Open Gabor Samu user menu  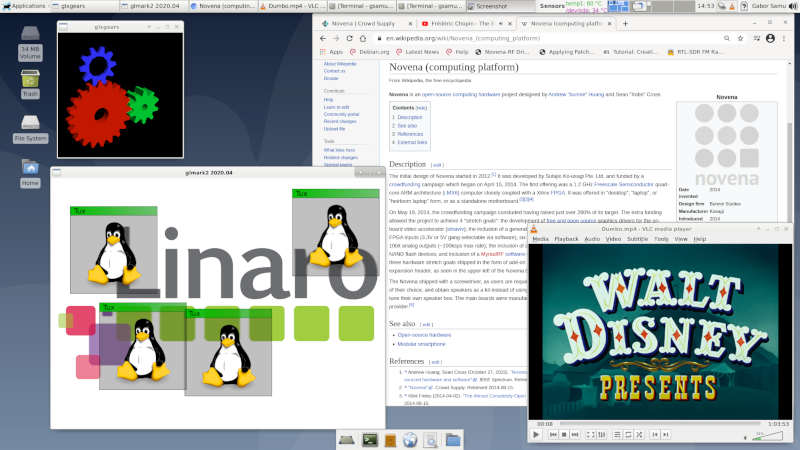coord(770,6)
